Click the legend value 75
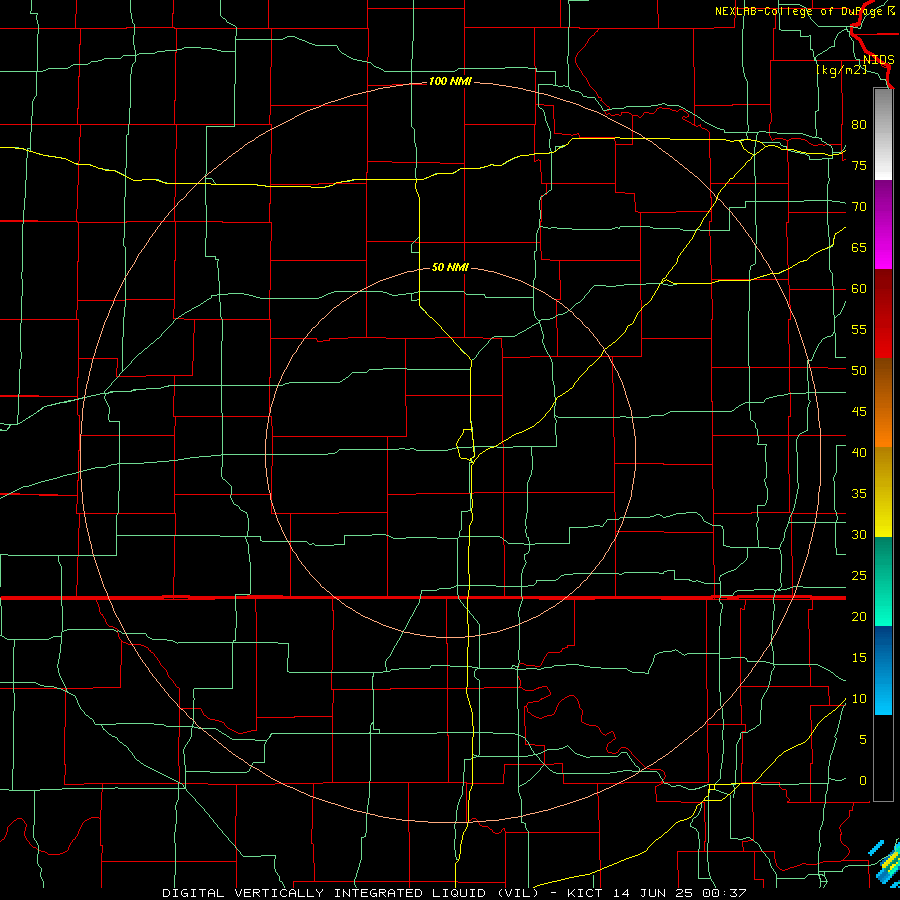 pyautogui.click(x=859, y=165)
